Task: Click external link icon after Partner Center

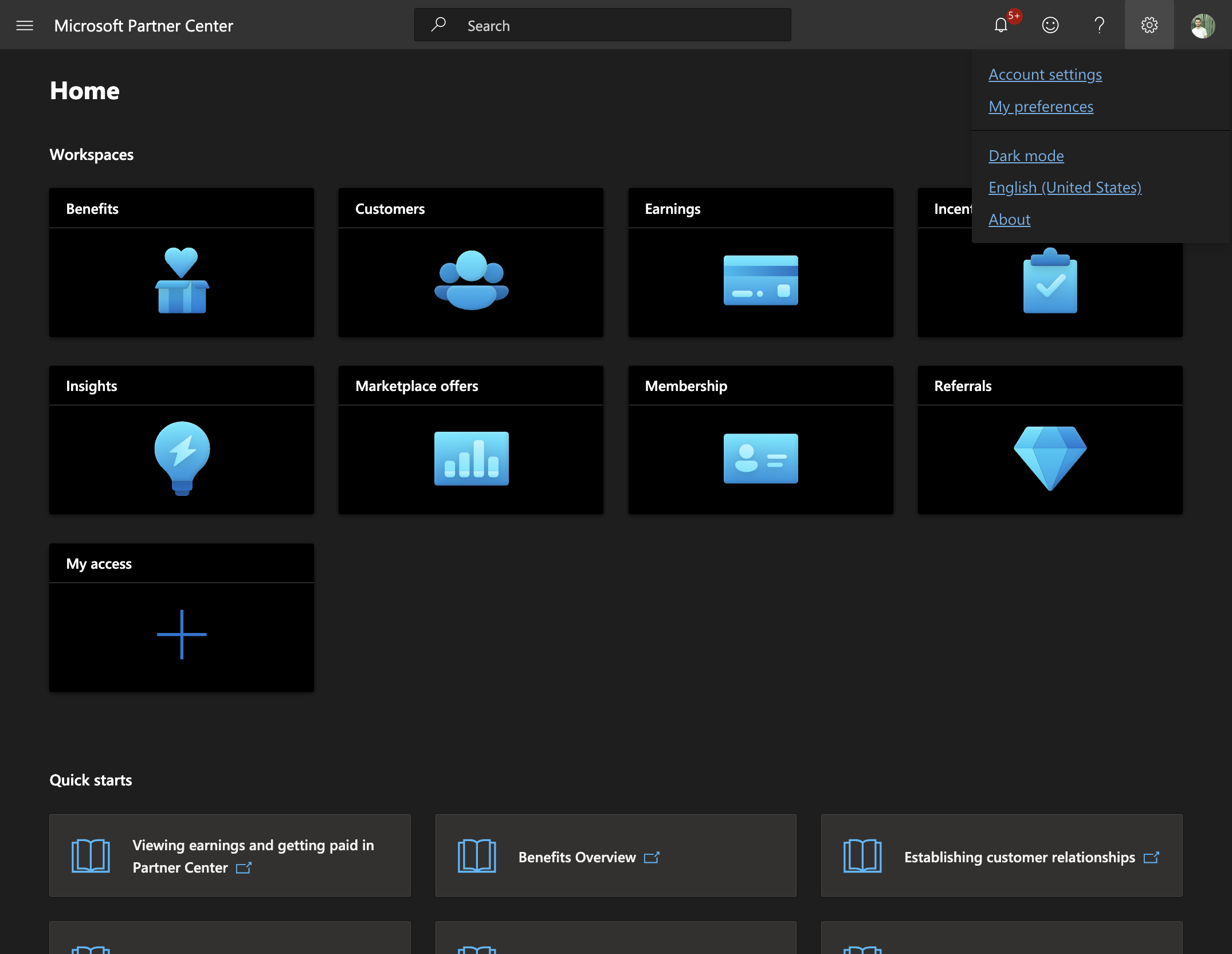Action: (244, 868)
